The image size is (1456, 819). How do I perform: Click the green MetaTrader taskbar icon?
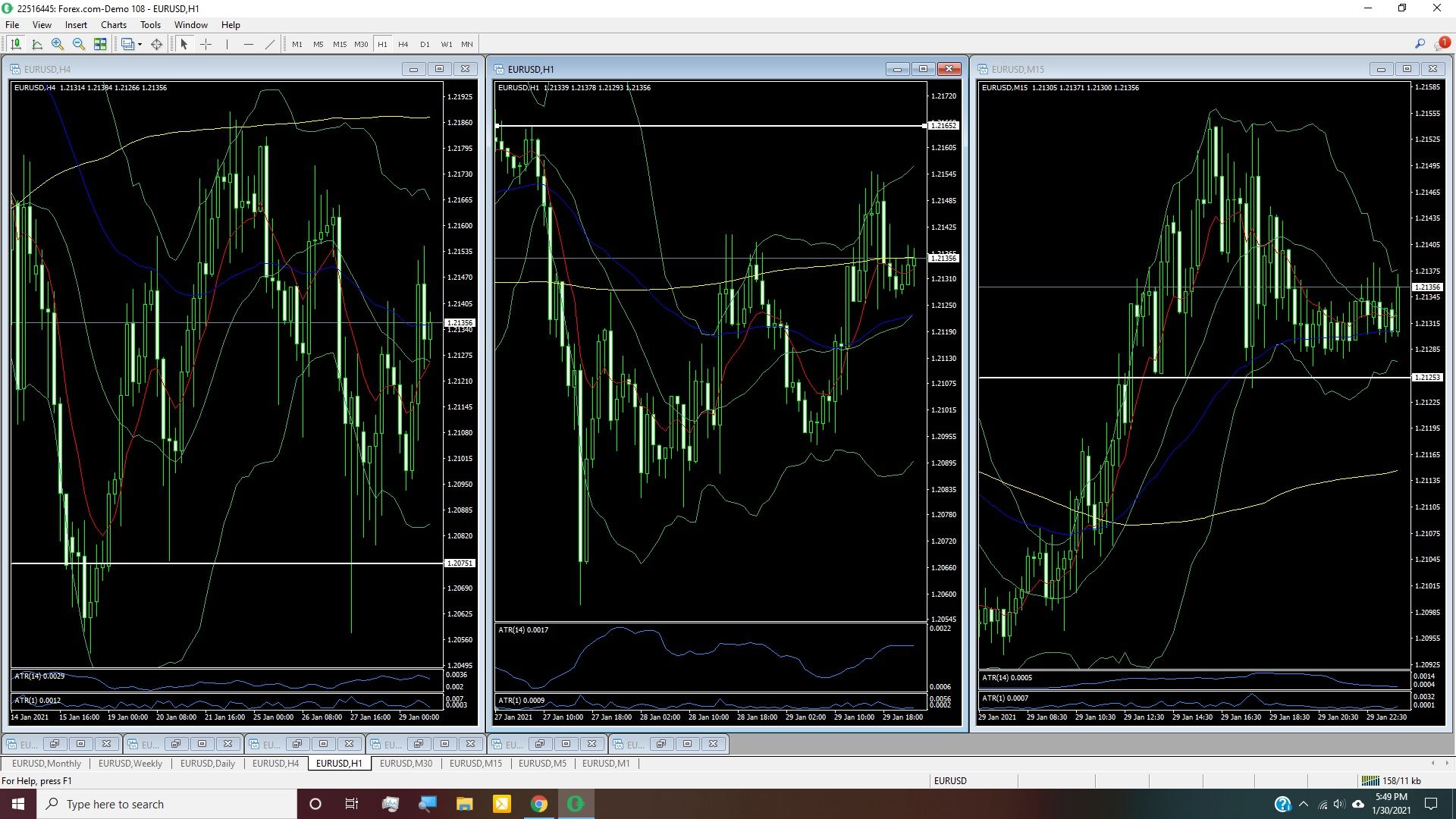point(576,804)
